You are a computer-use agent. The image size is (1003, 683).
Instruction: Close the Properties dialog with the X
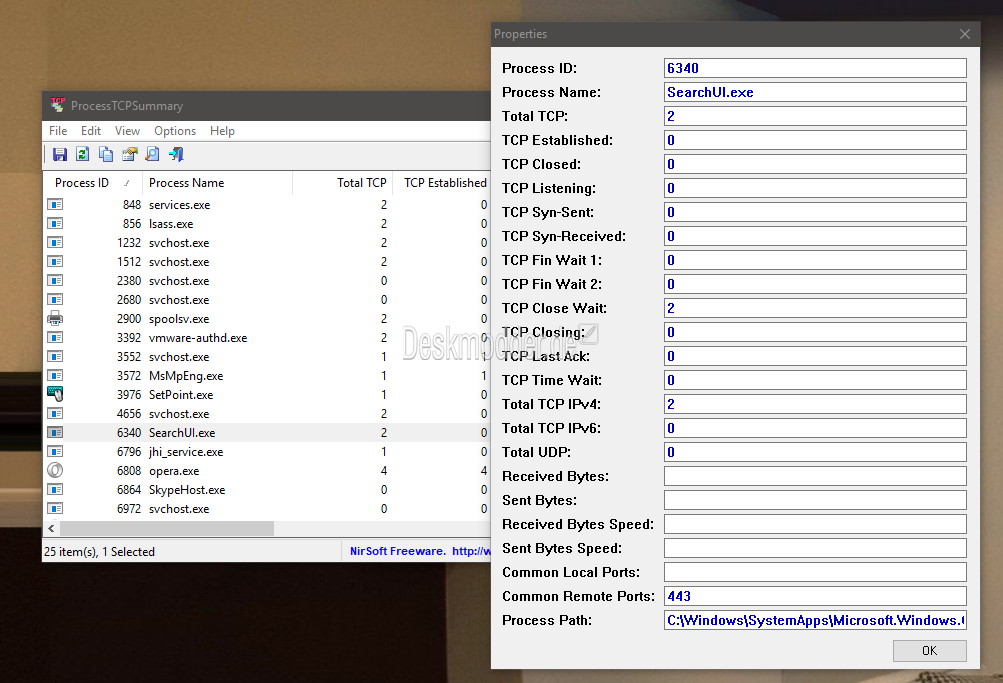click(x=965, y=34)
